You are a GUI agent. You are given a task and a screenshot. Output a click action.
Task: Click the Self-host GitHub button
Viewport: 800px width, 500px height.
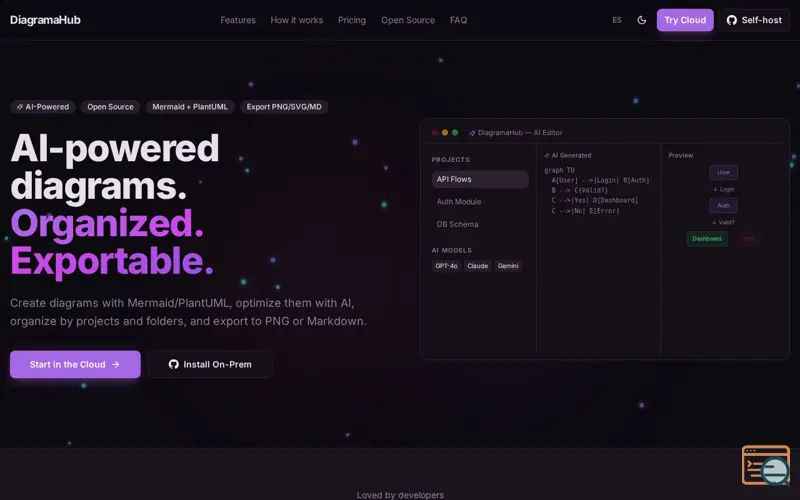pos(754,20)
